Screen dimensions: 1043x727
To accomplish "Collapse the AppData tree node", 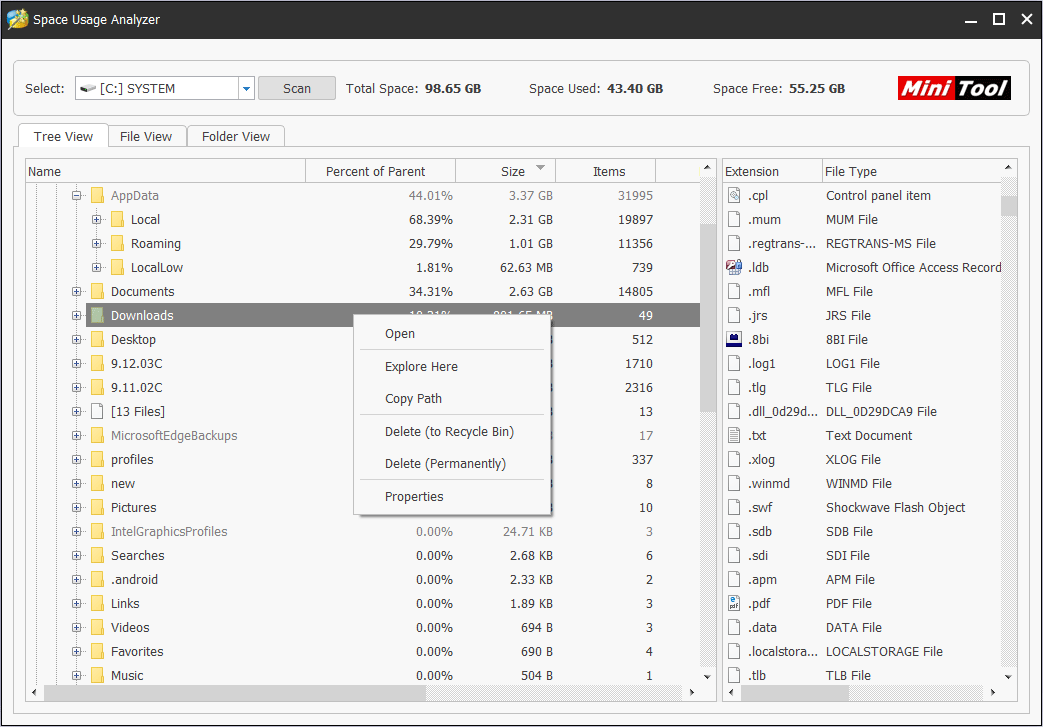I will click(77, 196).
